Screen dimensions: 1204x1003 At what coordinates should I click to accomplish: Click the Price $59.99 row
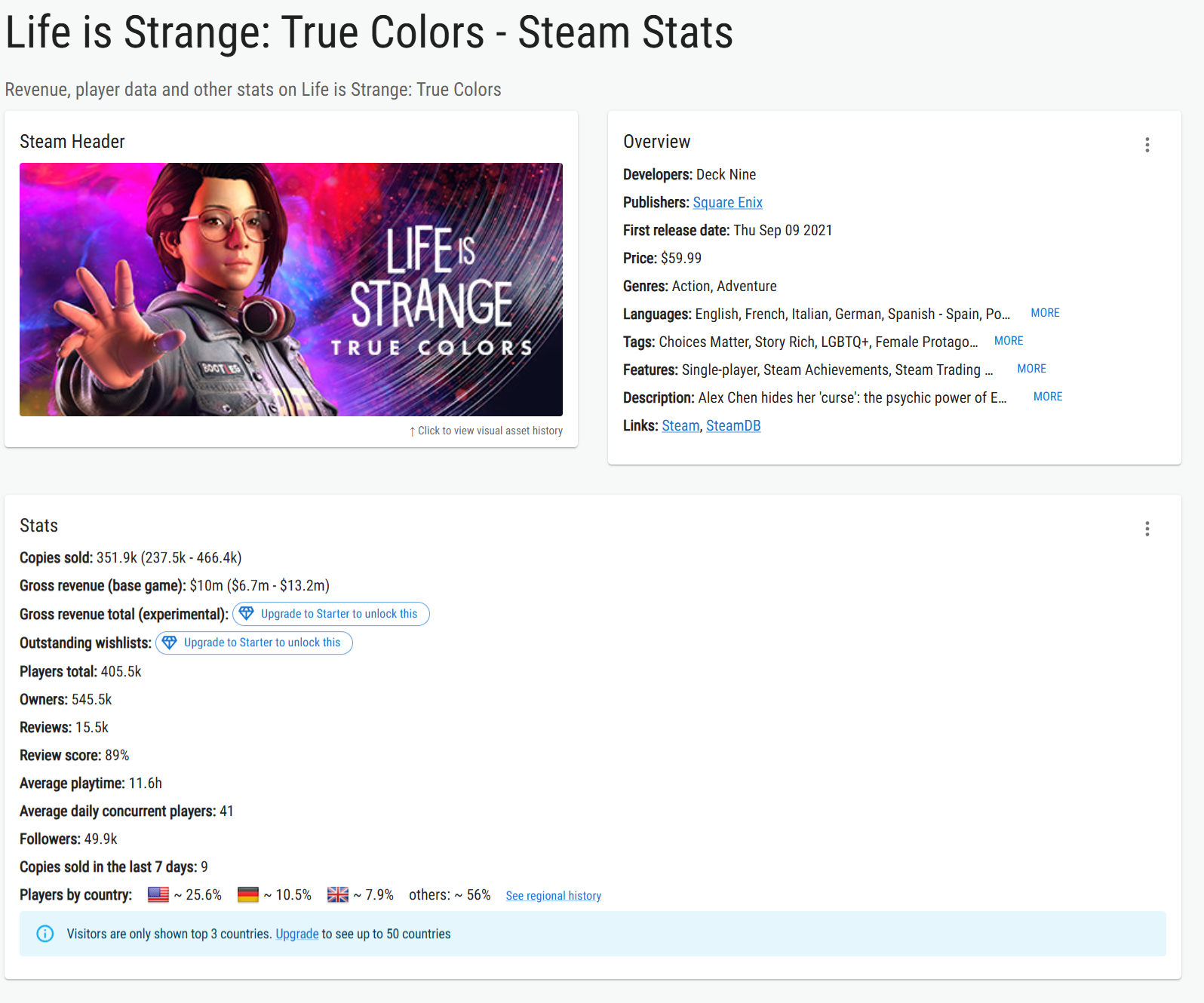(x=662, y=258)
